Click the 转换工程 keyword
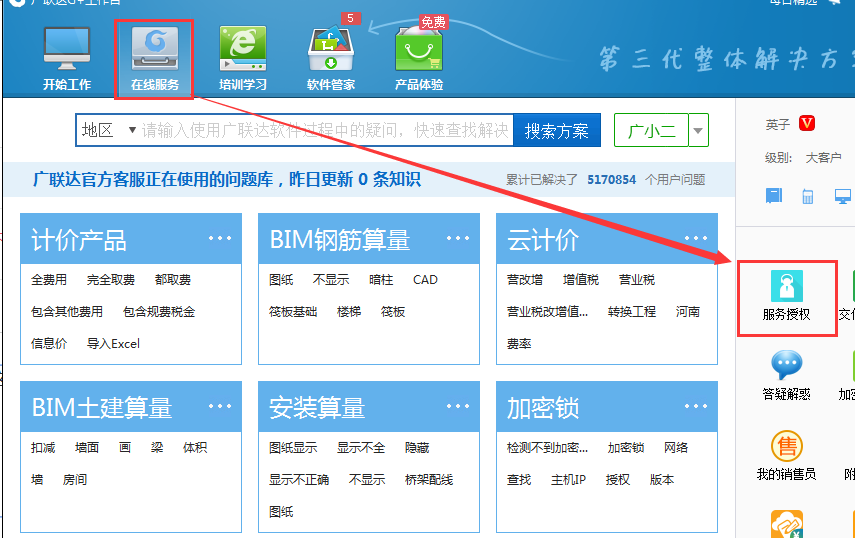 click(x=632, y=312)
